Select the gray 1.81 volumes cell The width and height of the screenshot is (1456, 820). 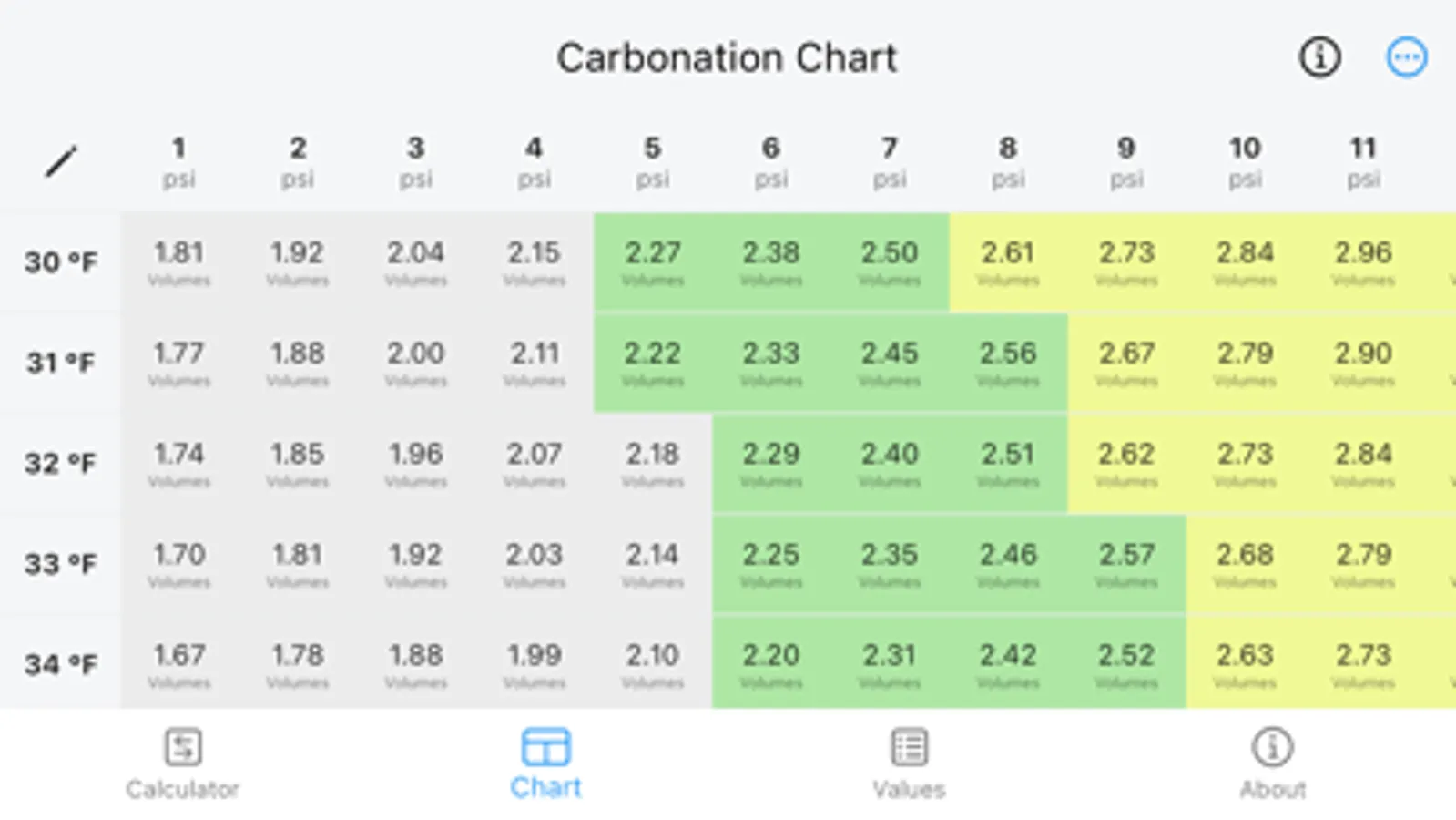click(x=178, y=262)
